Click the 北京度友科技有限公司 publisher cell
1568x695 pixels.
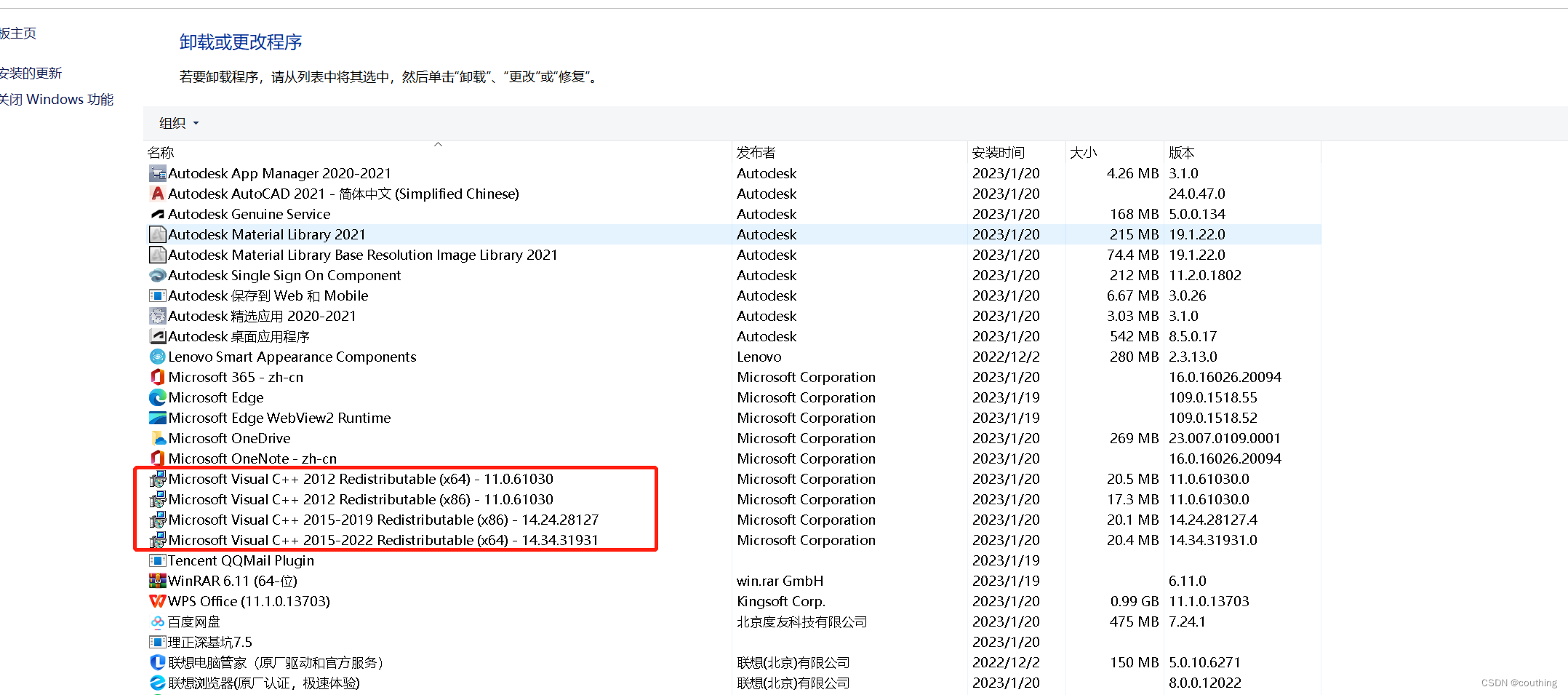pyautogui.click(x=801, y=621)
